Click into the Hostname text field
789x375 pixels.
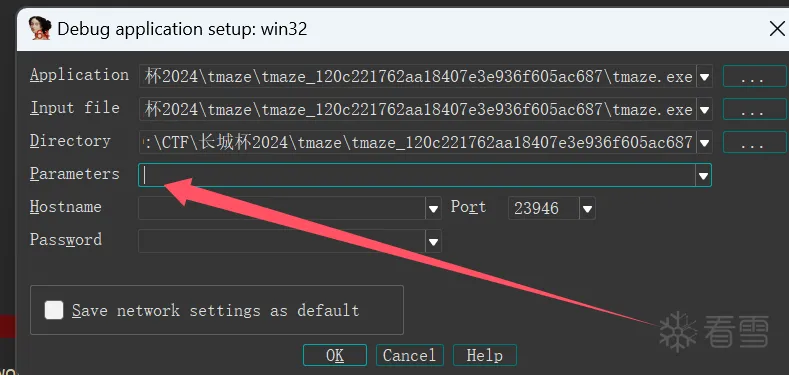tap(282, 208)
